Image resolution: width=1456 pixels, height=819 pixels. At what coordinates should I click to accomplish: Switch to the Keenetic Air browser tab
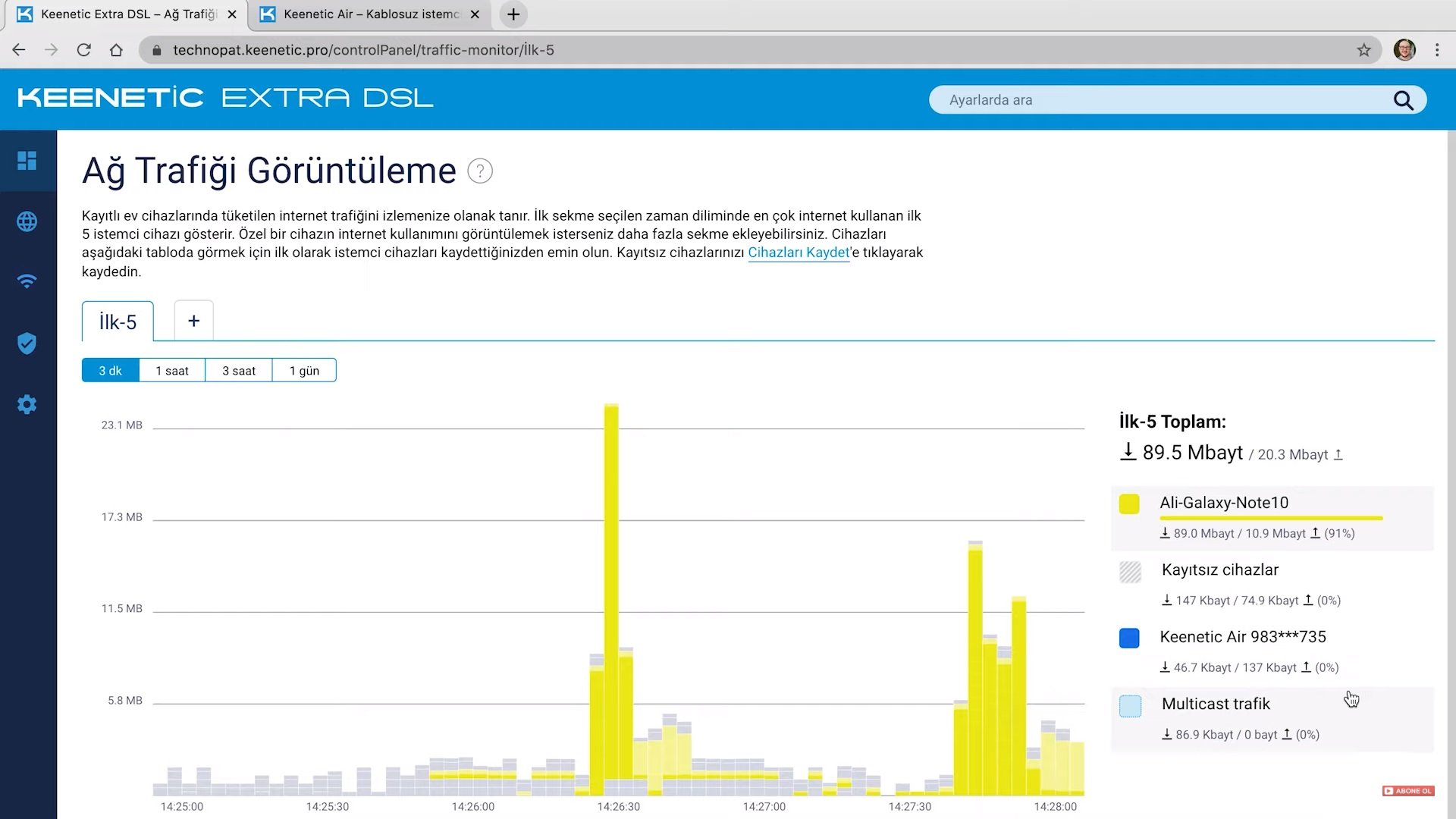tap(370, 14)
